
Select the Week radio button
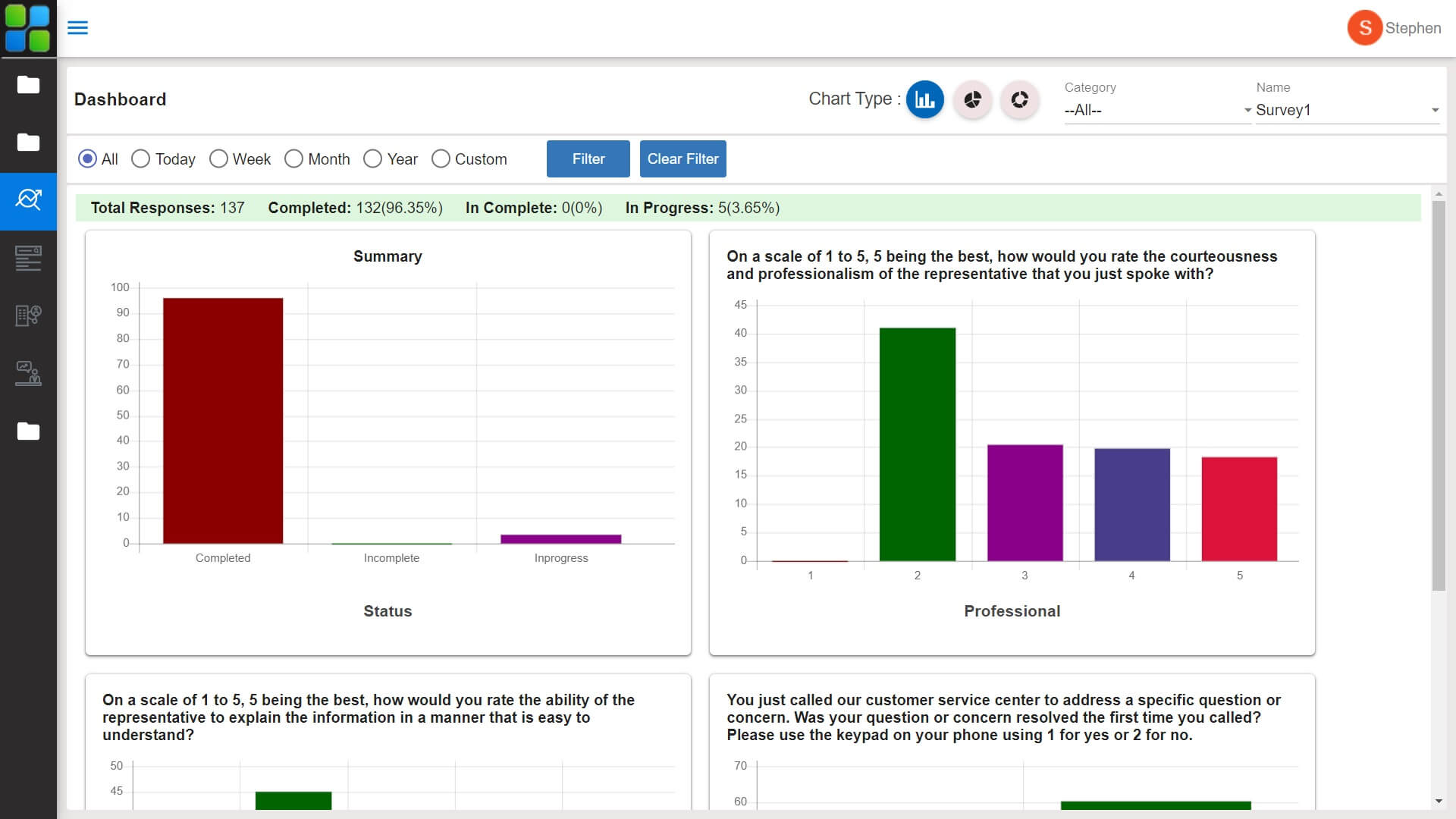218,158
